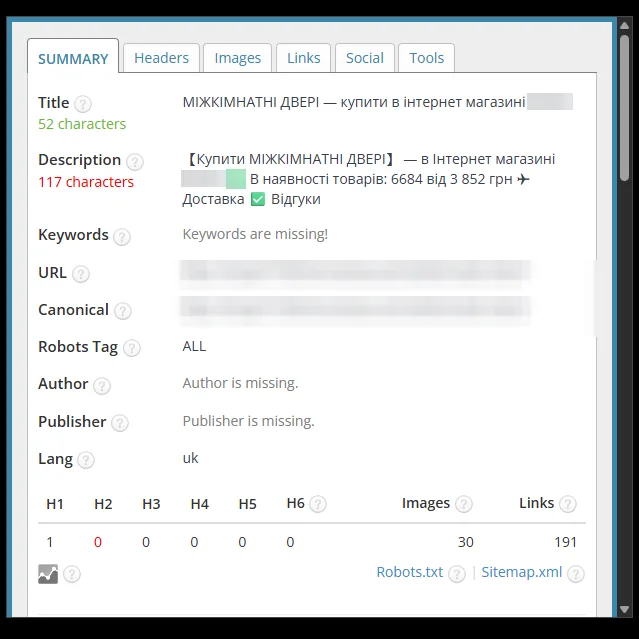Open the Robots.txt link
Viewport: 639px width, 639px height.
[410, 572]
